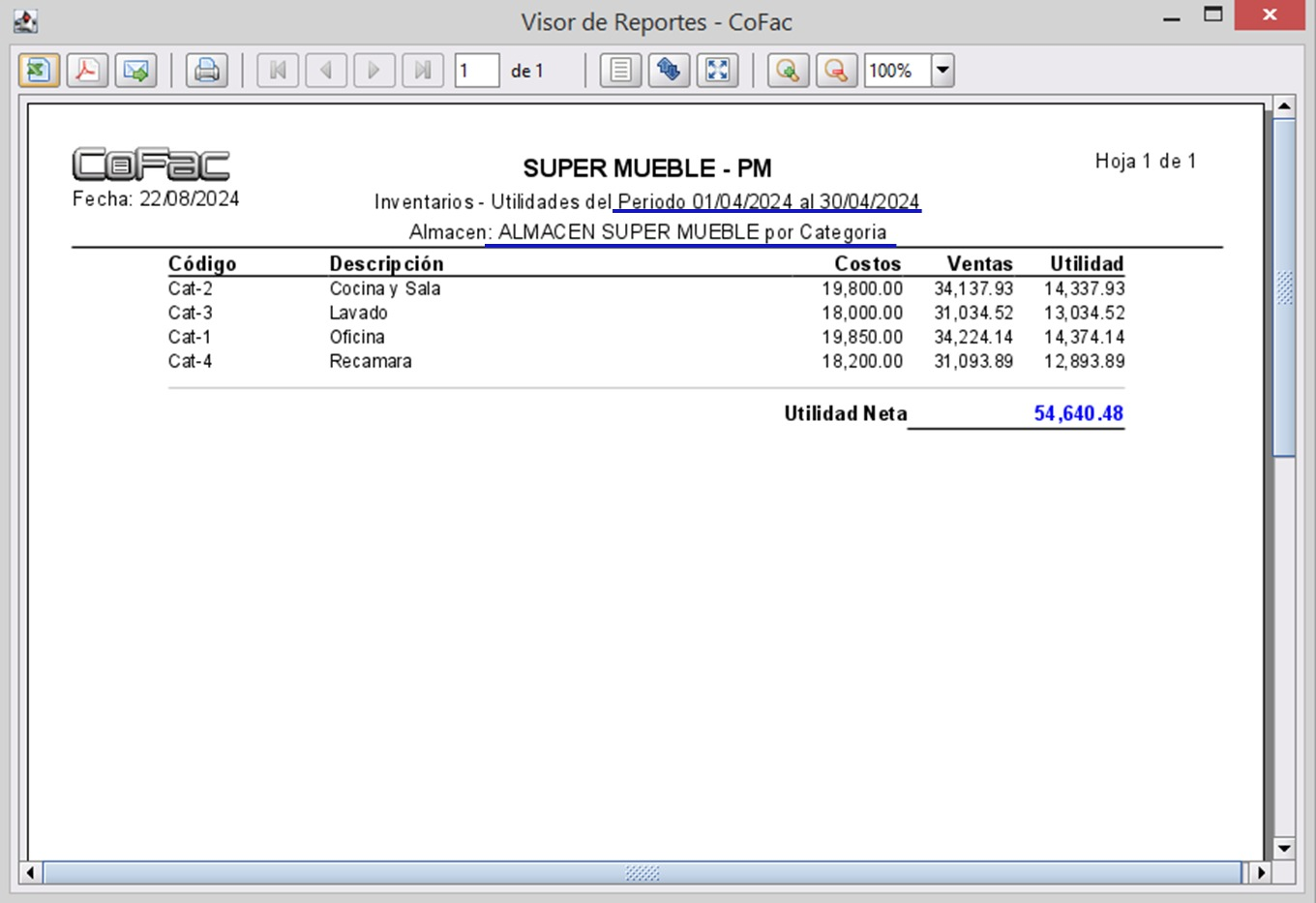Click the utility value '12,893.89'
Viewport: 1316px width, 903px height.
tap(1085, 361)
